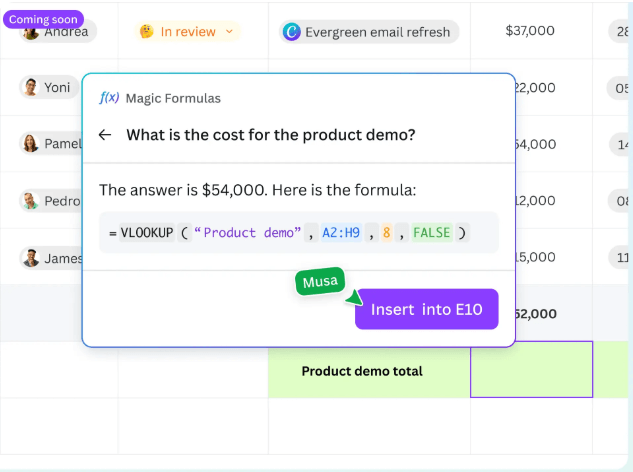This screenshot has width=633, height=472.
Task: Click the answer text showing $54,000
Action: point(258,190)
